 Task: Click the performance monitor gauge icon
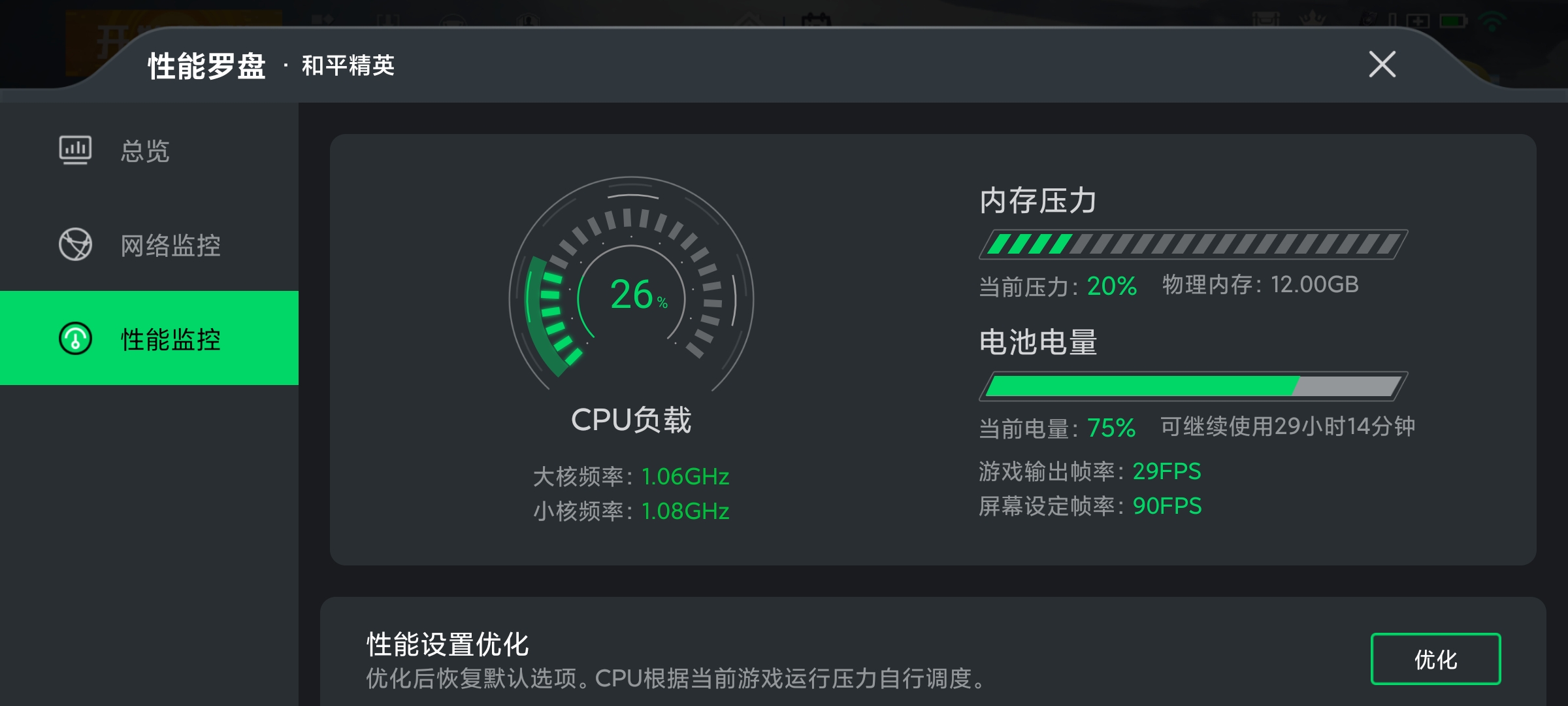75,338
